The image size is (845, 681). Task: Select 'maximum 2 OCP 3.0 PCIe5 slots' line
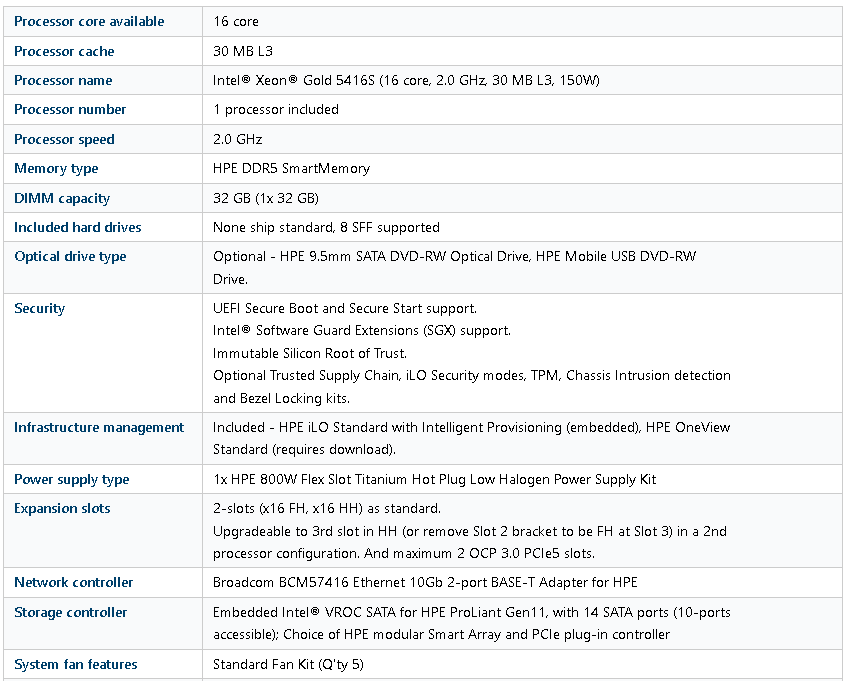[404, 553]
